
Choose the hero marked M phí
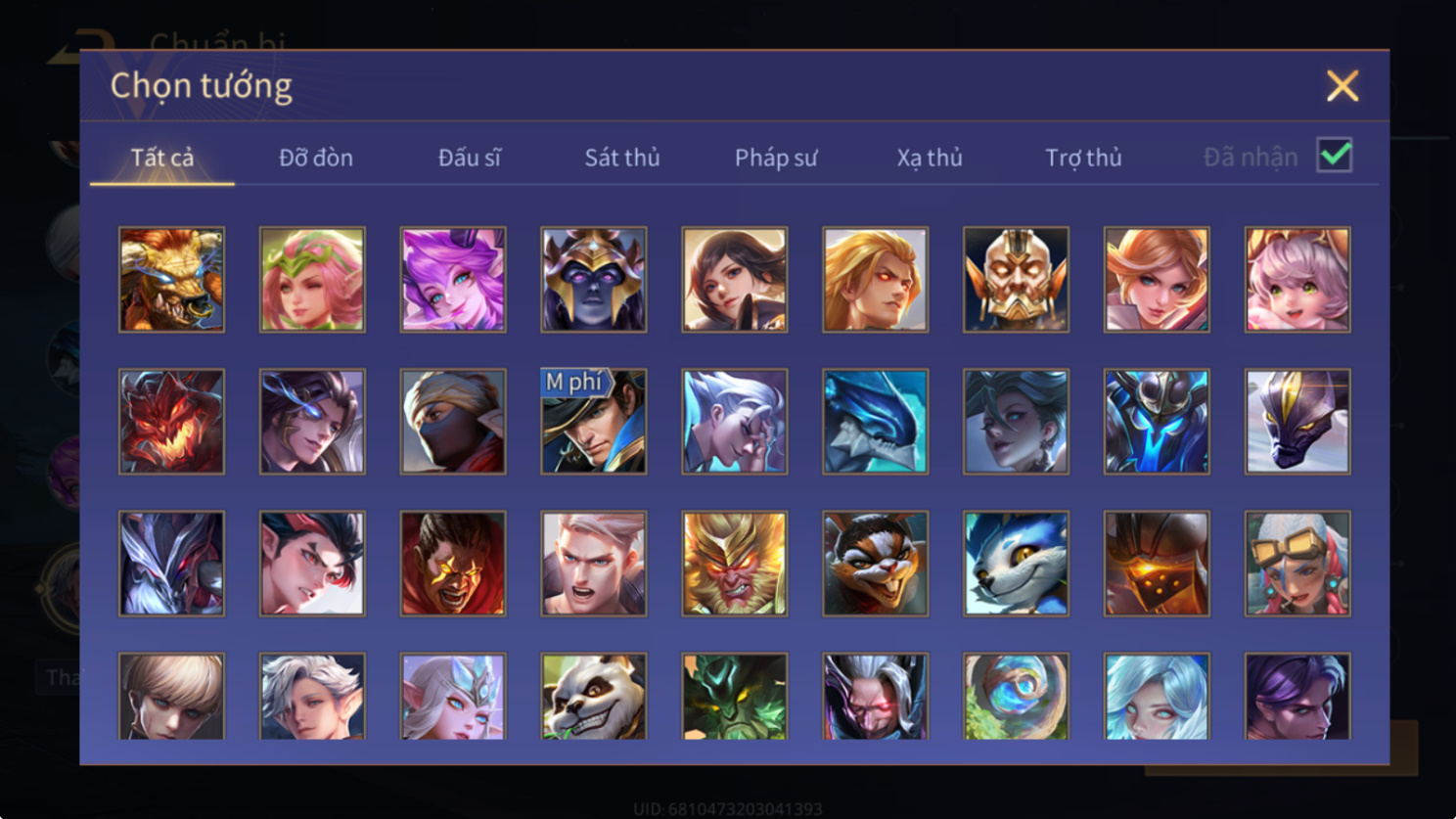[x=594, y=422]
